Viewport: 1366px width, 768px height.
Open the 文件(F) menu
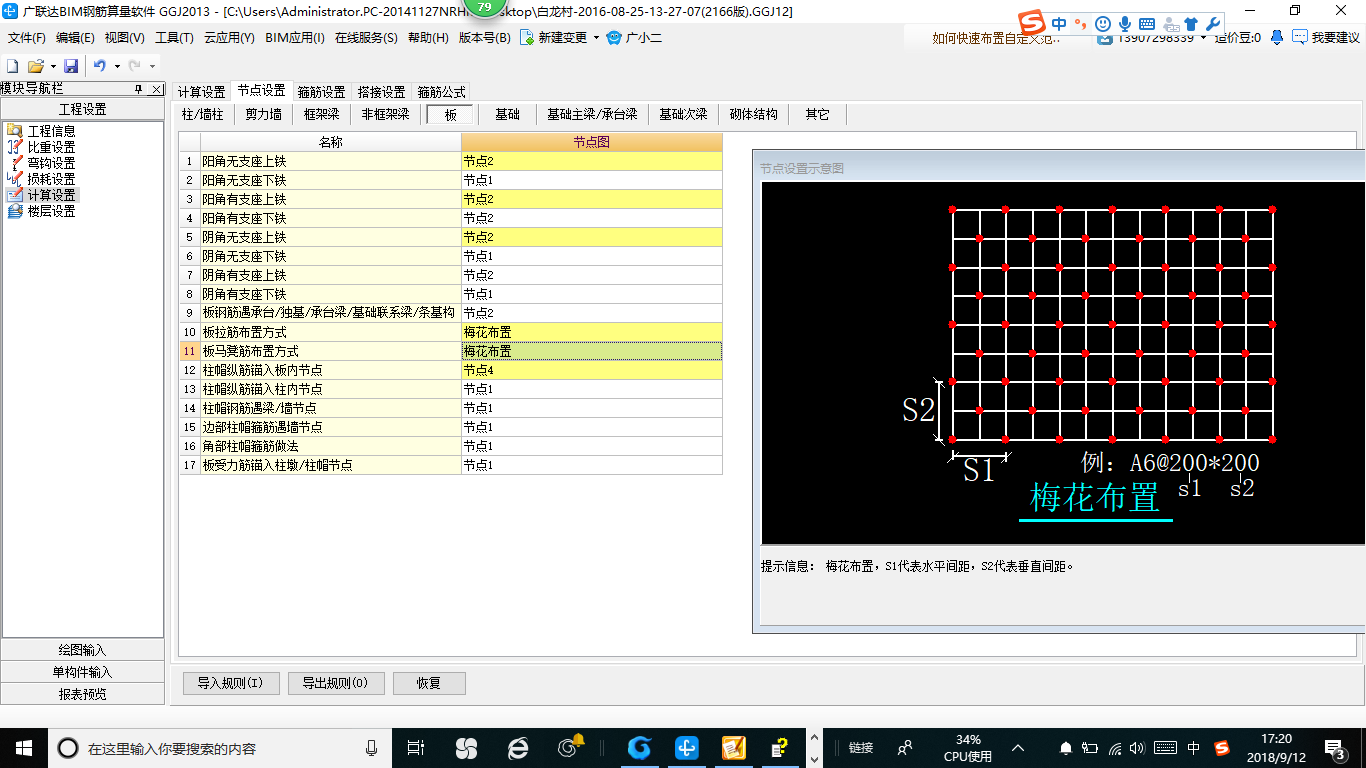(x=27, y=37)
